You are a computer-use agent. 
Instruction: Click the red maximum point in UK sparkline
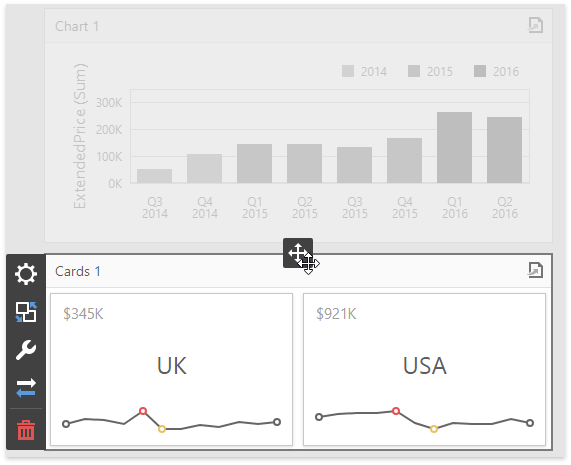pos(143,411)
